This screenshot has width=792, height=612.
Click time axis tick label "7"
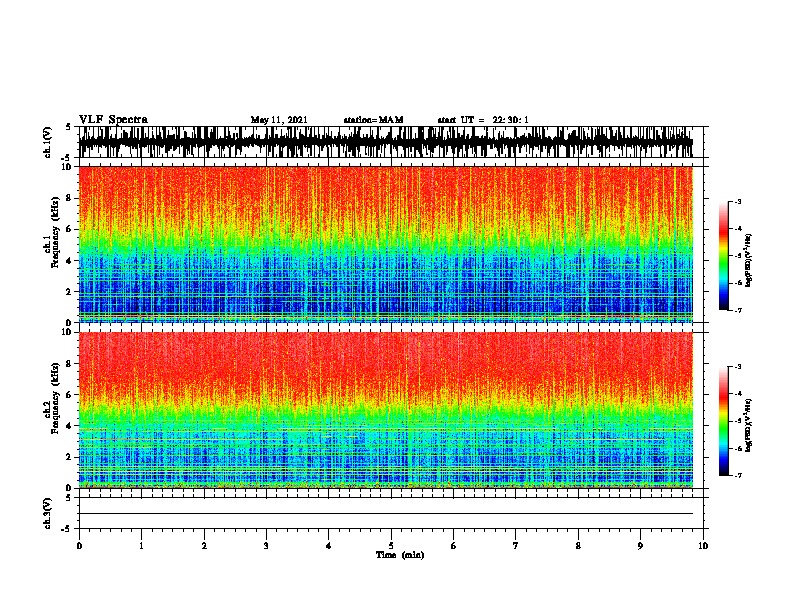pos(516,546)
